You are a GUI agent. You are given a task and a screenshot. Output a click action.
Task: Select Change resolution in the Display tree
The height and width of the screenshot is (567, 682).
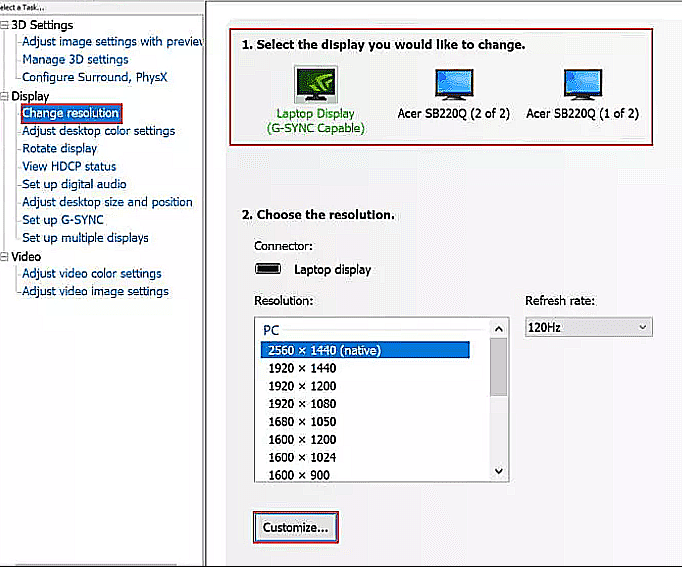[x=71, y=113]
